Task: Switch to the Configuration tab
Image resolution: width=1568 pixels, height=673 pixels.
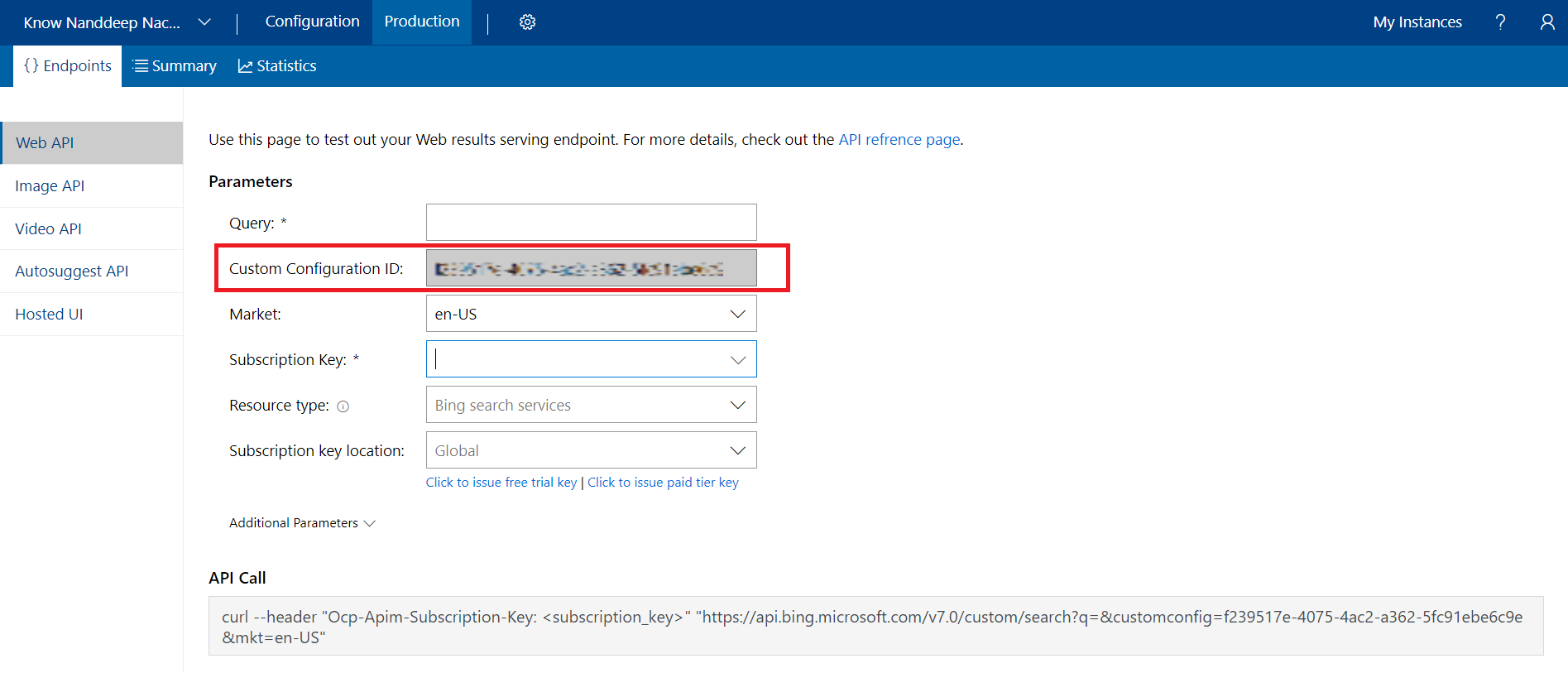Action: 312,22
